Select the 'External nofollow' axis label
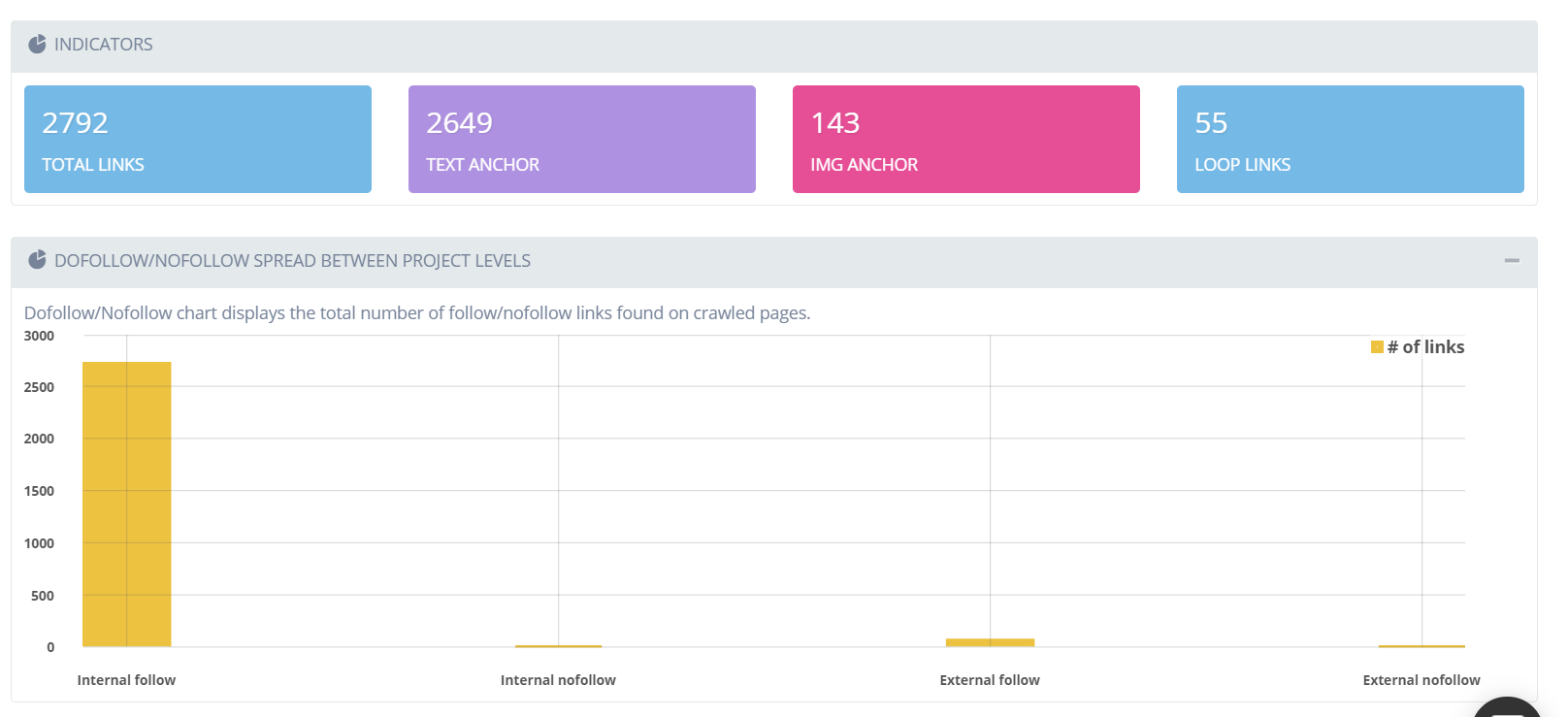The image size is (1568, 717). point(1421,680)
